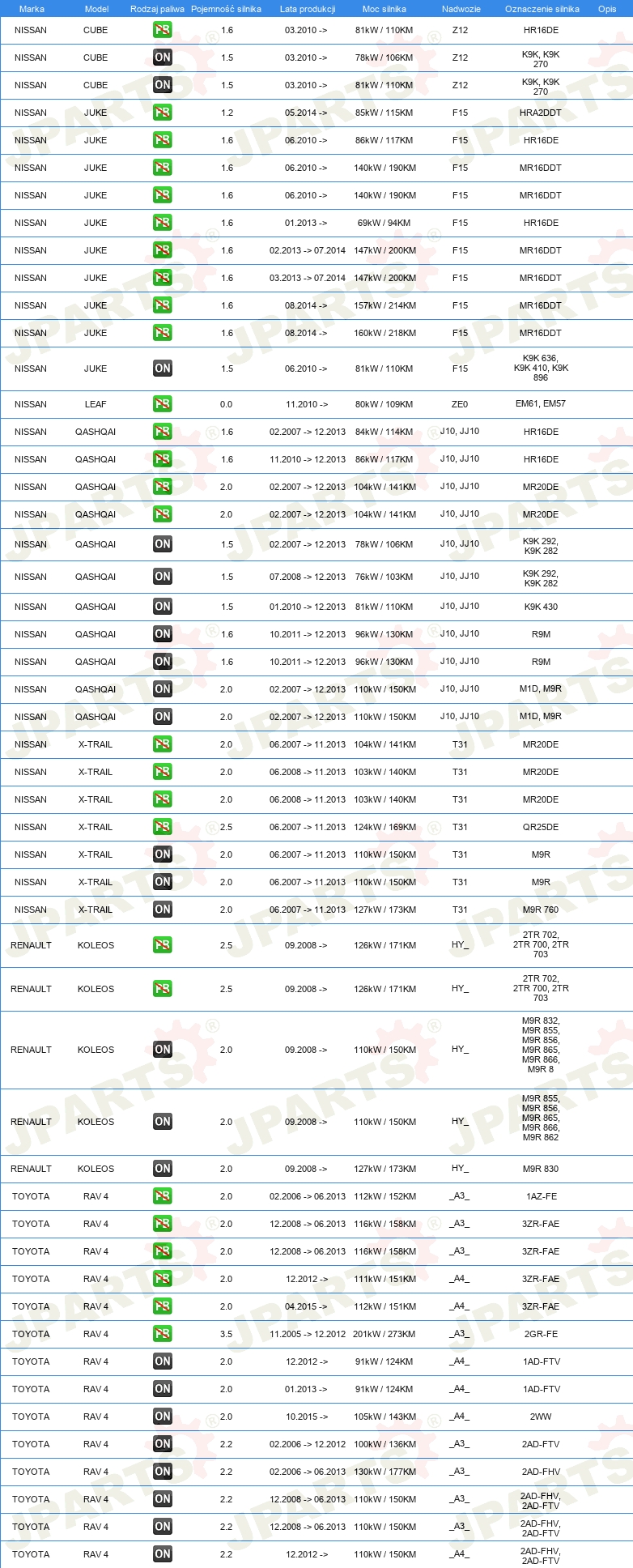
Task: Click the petrol icon in the Juke 1.2 HRA2DDT row
Action: point(163,113)
